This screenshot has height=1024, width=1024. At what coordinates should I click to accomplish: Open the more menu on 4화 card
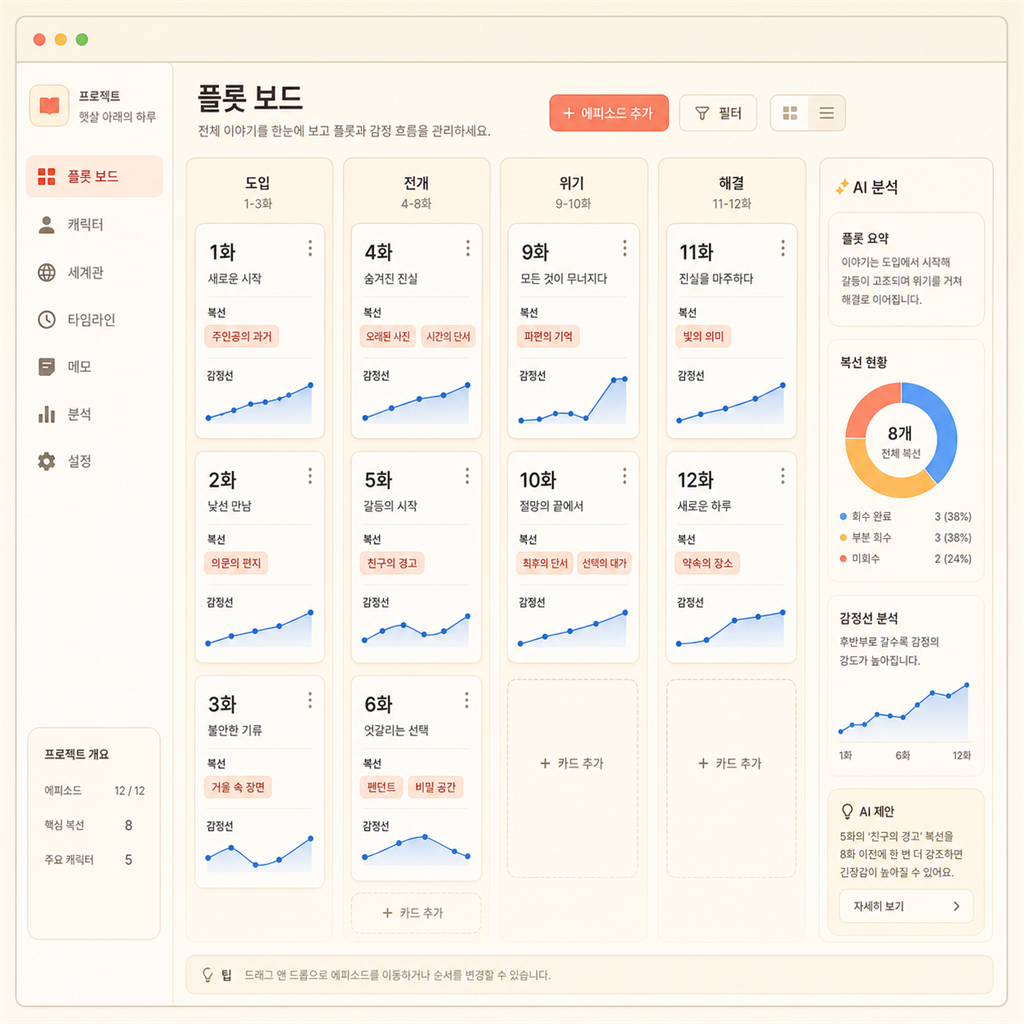pyautogui.click(x=468, y=248)
